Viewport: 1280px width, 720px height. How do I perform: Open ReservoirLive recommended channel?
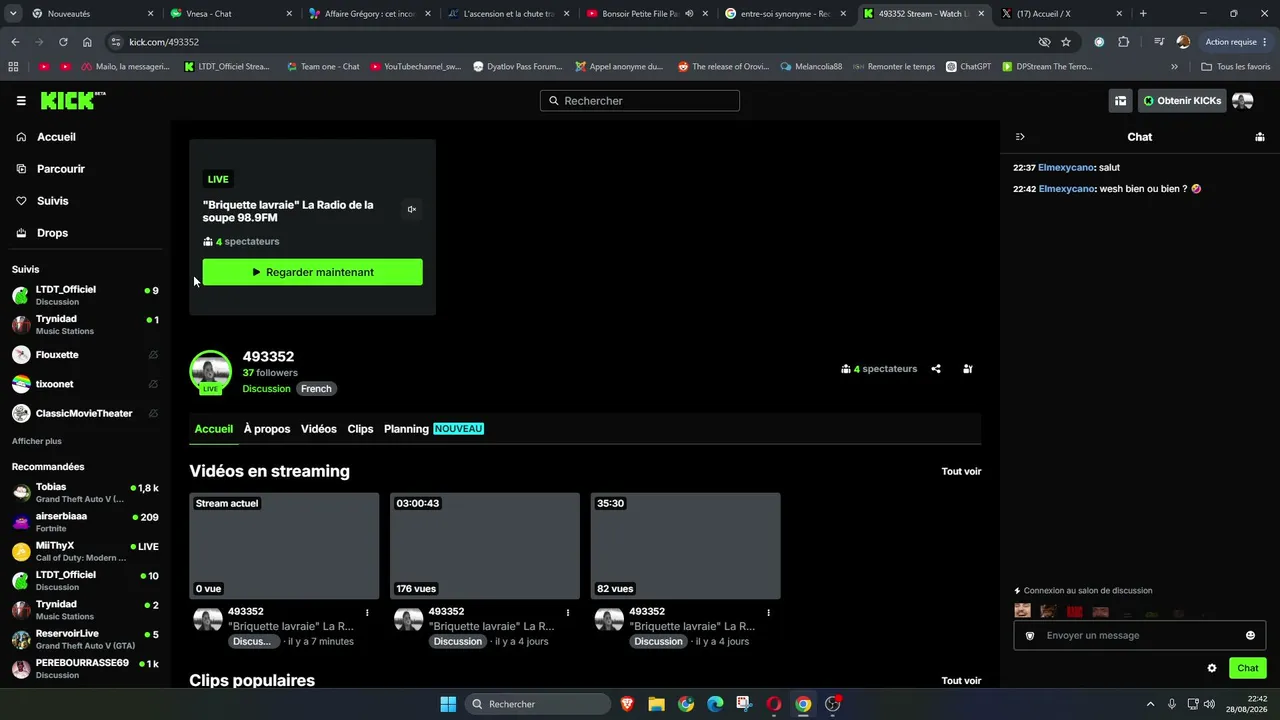(x=85, y=639)
